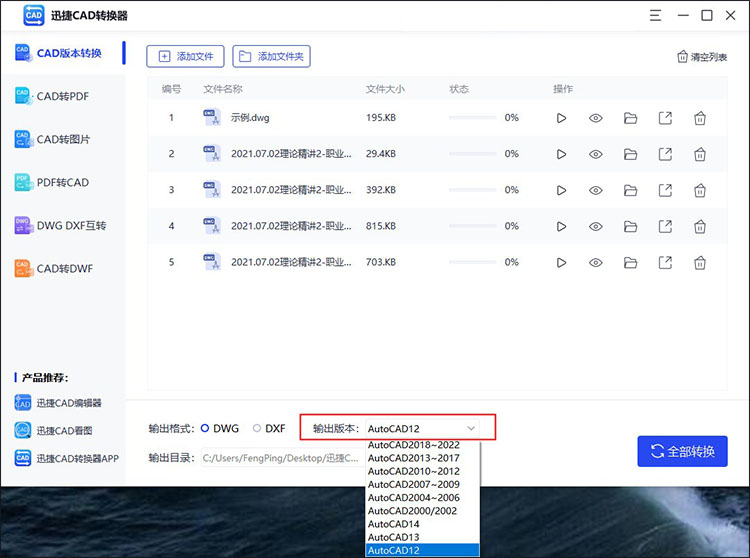
Task: Clear the list with 清空列表
Action: pos(702,57)
